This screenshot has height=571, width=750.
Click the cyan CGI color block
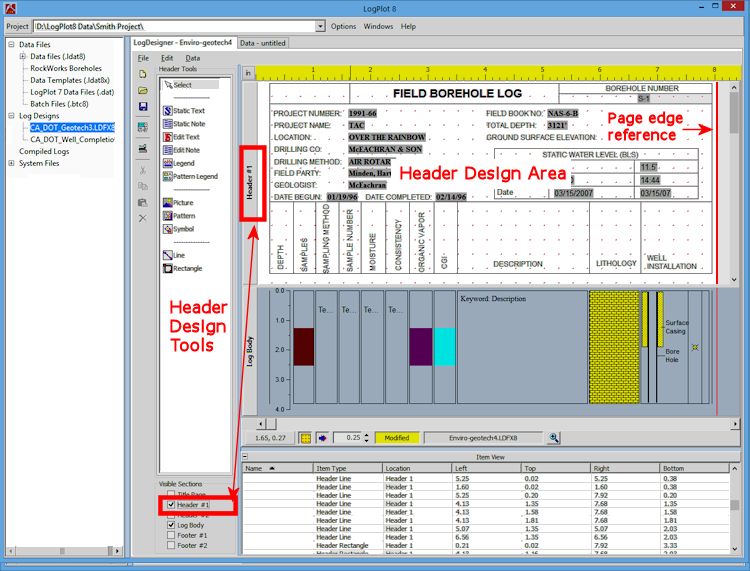(x=445, y=347)
